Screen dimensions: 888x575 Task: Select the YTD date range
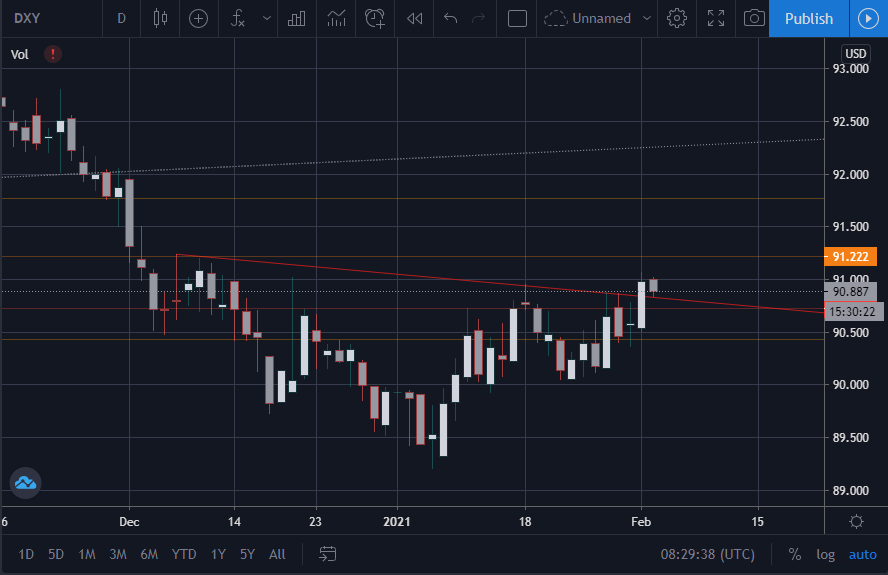click(184, 554)
